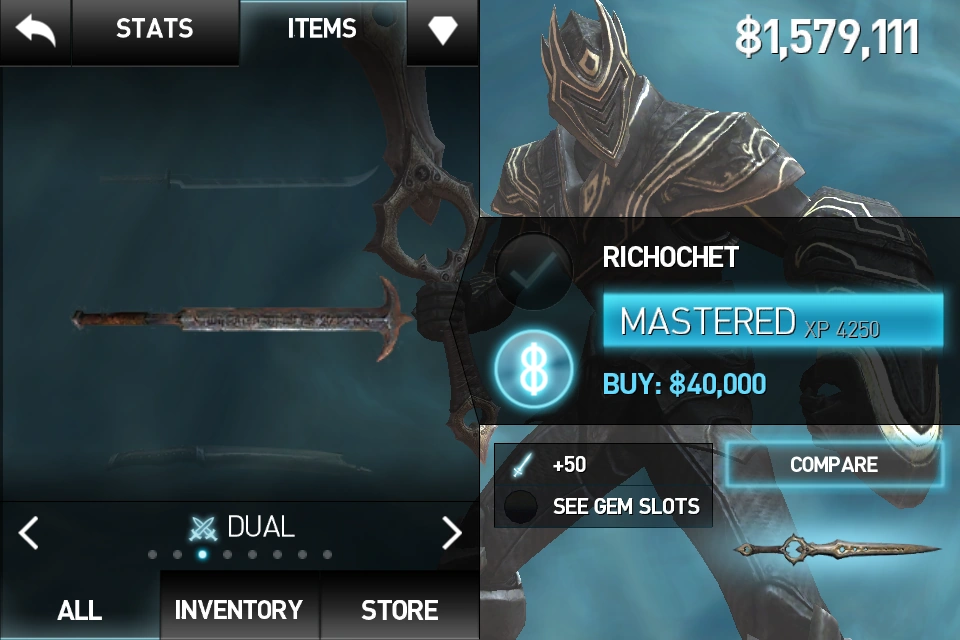The image size is (960, 640).
Task: Select the empty gem slot circle
Action: pos(520,506)
